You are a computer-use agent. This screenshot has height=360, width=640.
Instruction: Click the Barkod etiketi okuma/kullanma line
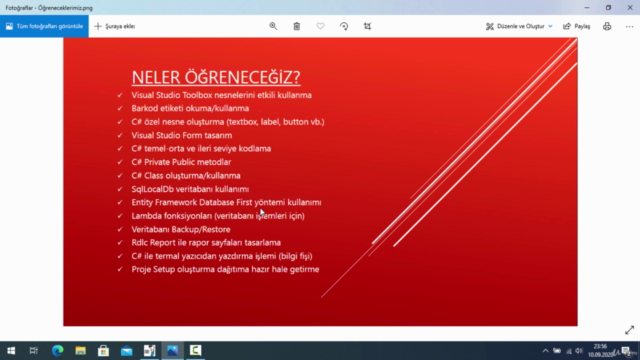(190, 108)
